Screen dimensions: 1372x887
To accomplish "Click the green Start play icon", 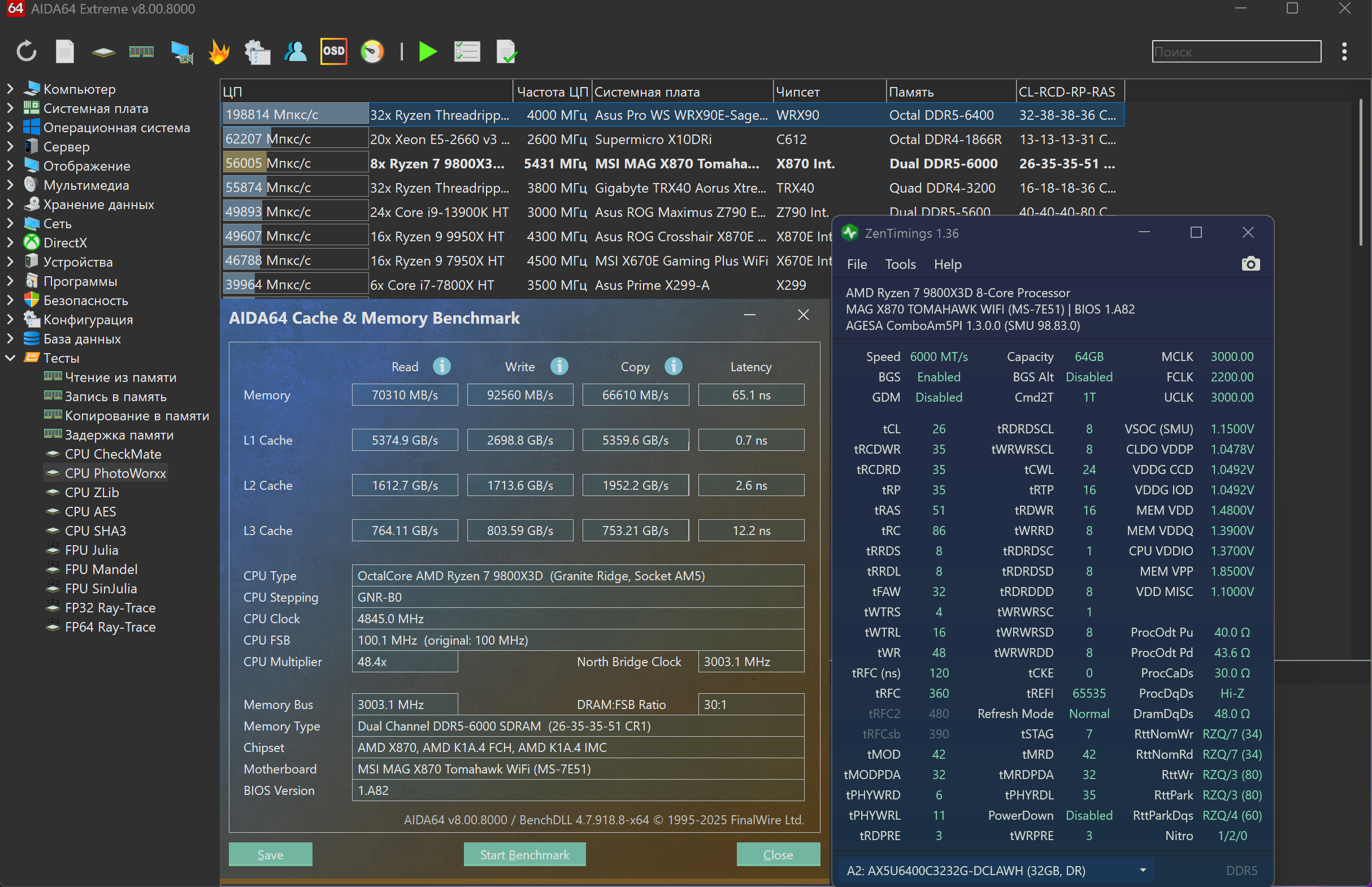I will coord(427,52).
